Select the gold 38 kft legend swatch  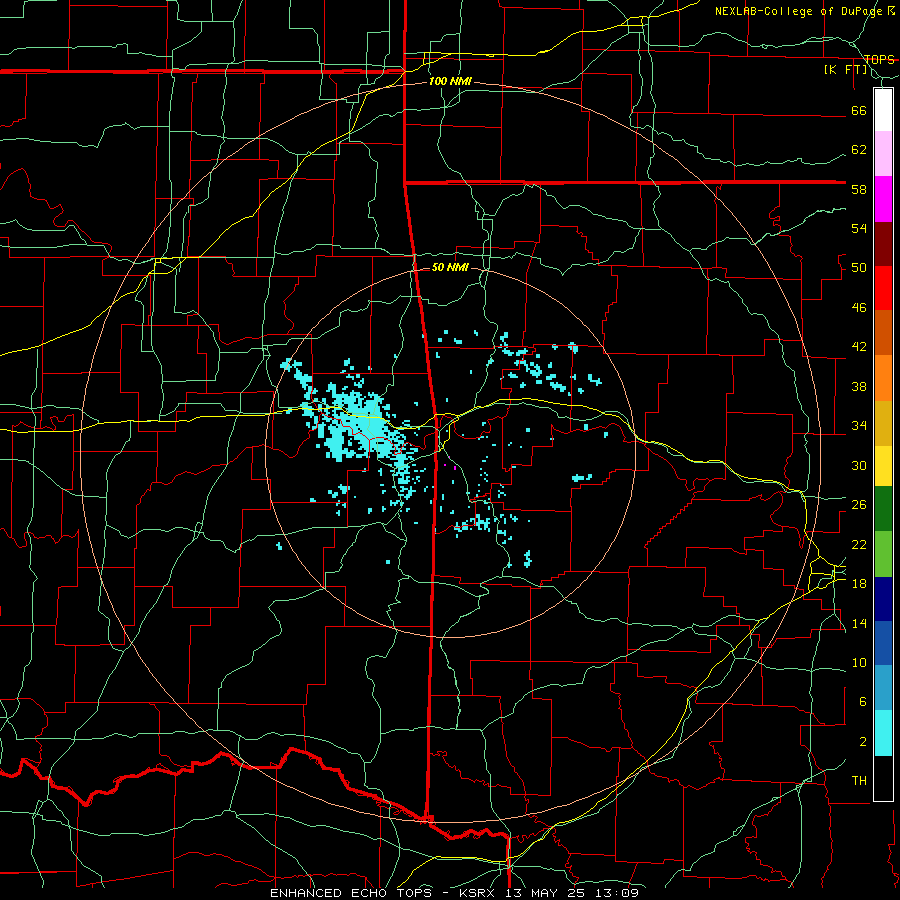(x=883, y=422)
